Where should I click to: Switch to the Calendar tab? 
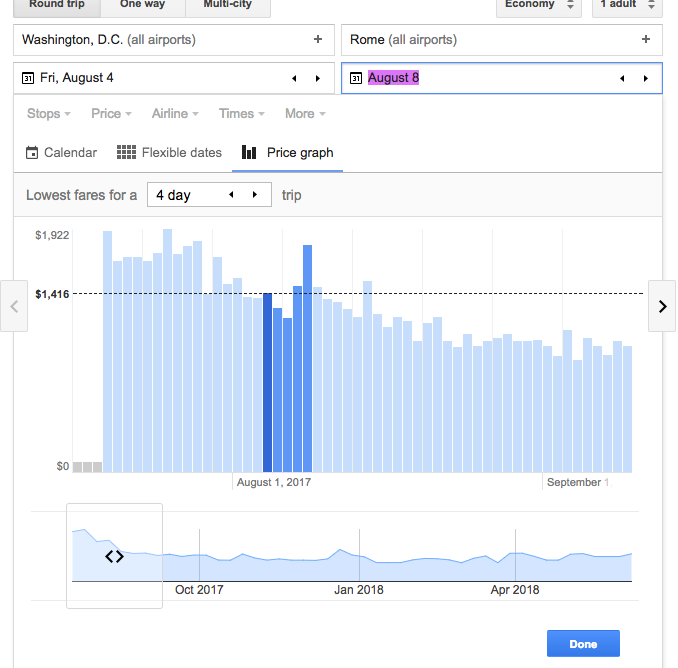pyautogui.click(x=61, y=153)
